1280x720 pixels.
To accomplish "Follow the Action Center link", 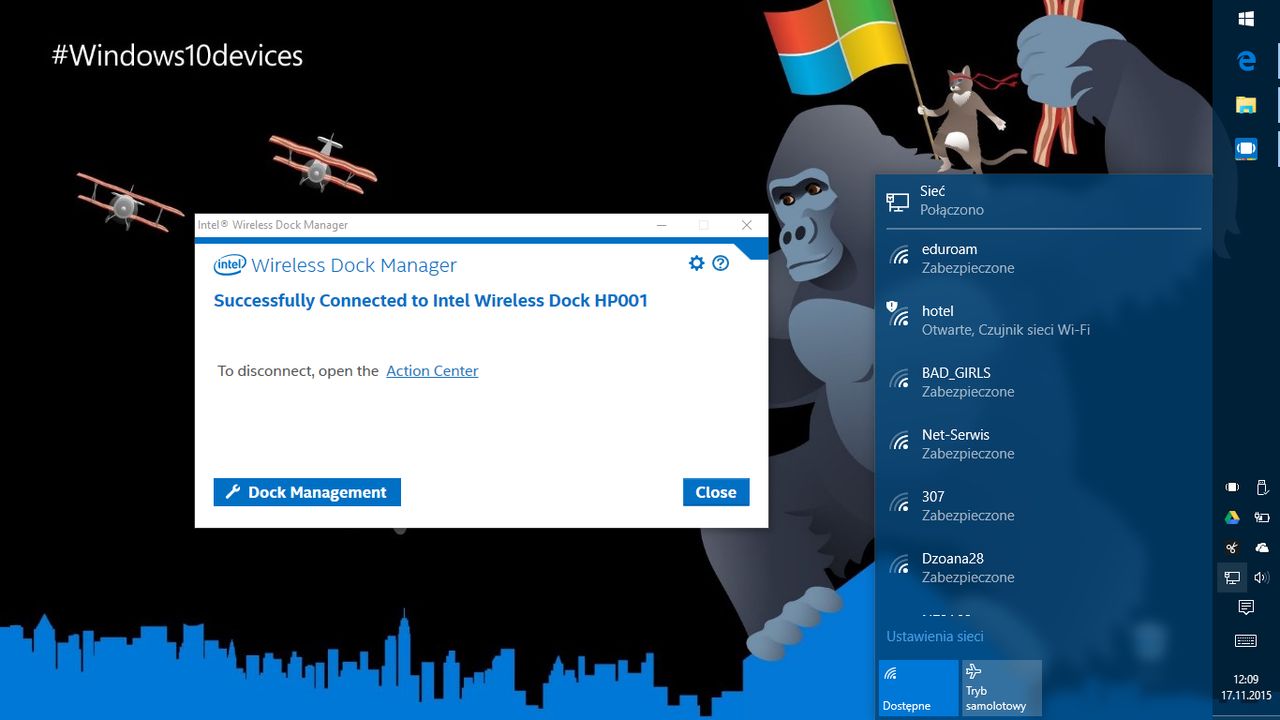I will pyautogui.click(x=432, y=371).
